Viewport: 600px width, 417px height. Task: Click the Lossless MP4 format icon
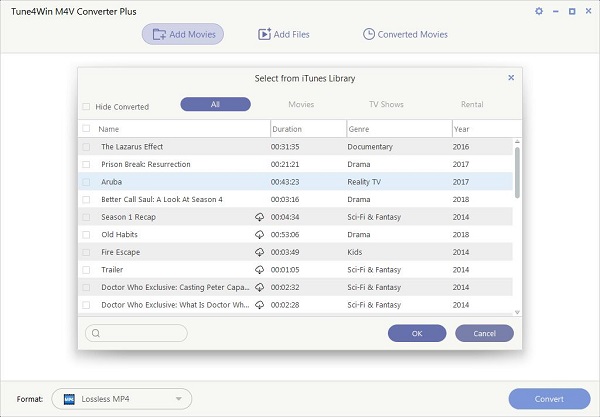(x=69, y=399)
